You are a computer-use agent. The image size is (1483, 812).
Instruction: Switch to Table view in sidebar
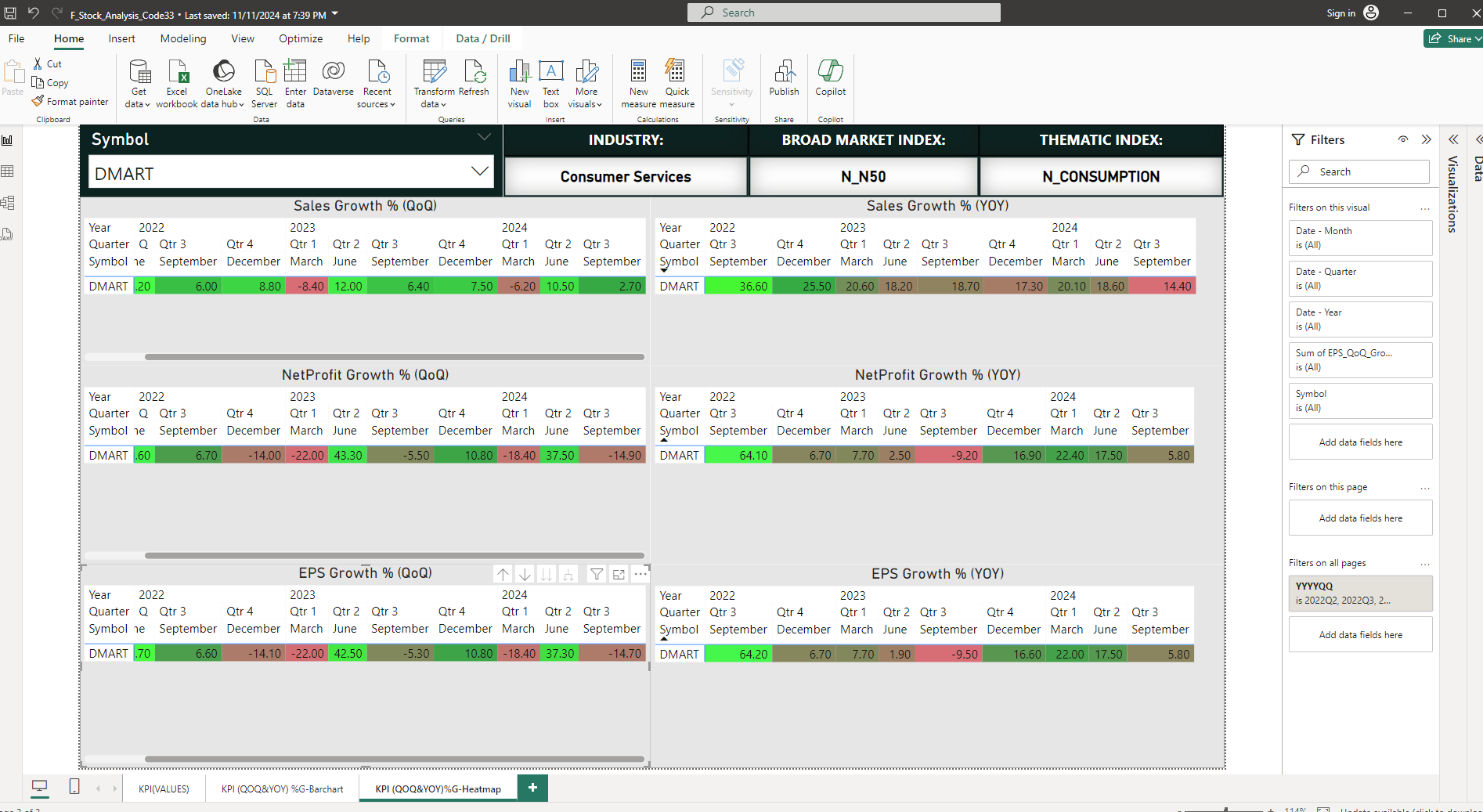coord(8,171)
